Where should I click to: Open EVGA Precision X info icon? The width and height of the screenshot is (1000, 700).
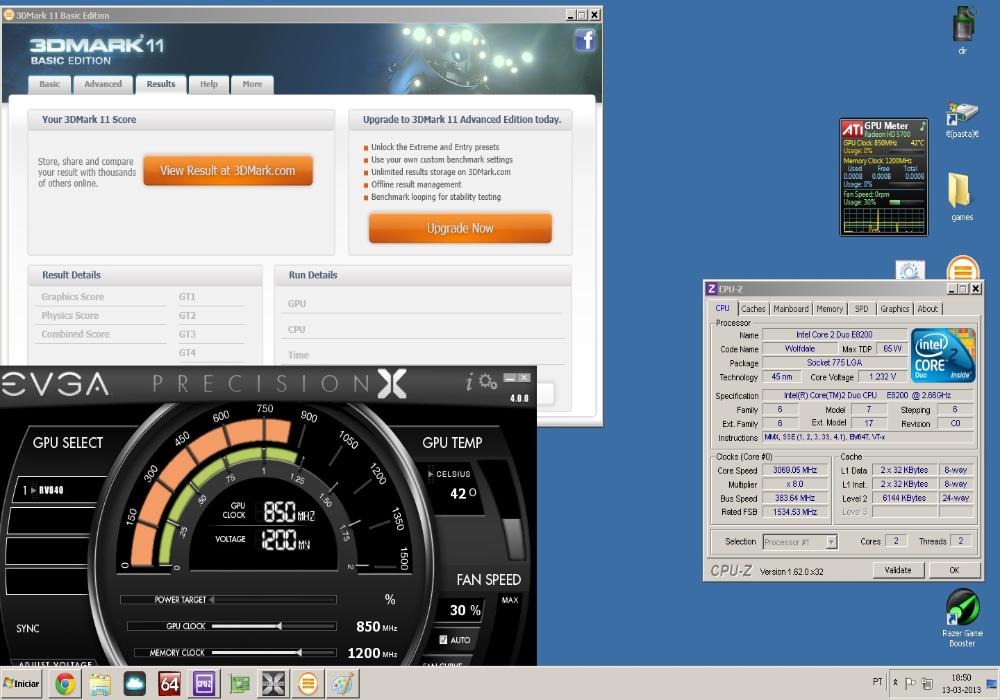tap(469, 382)
